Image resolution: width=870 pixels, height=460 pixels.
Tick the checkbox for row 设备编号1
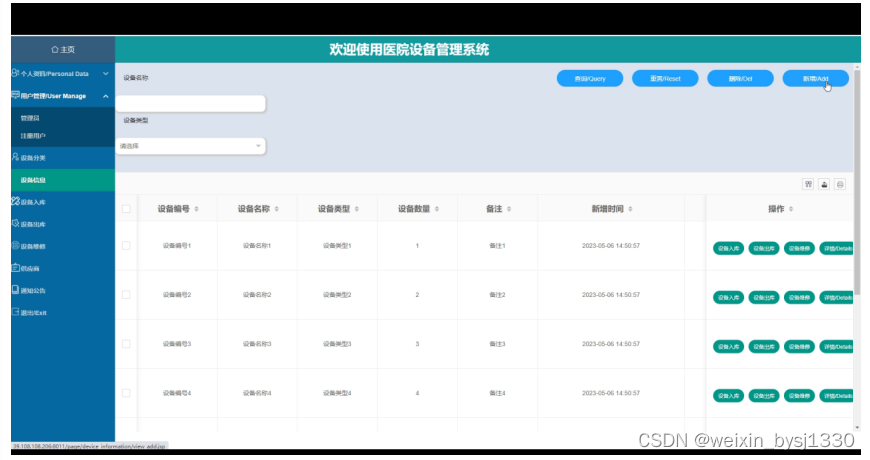126,246
